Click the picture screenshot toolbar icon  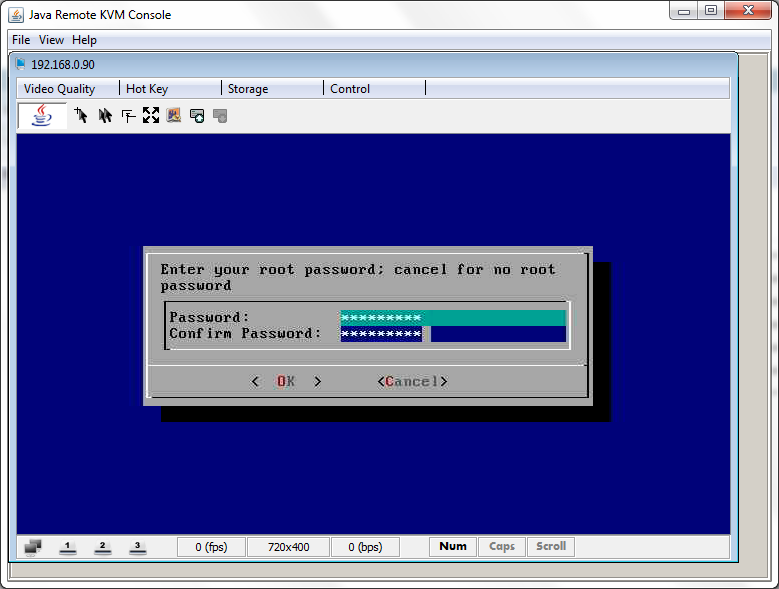(174, 116)
